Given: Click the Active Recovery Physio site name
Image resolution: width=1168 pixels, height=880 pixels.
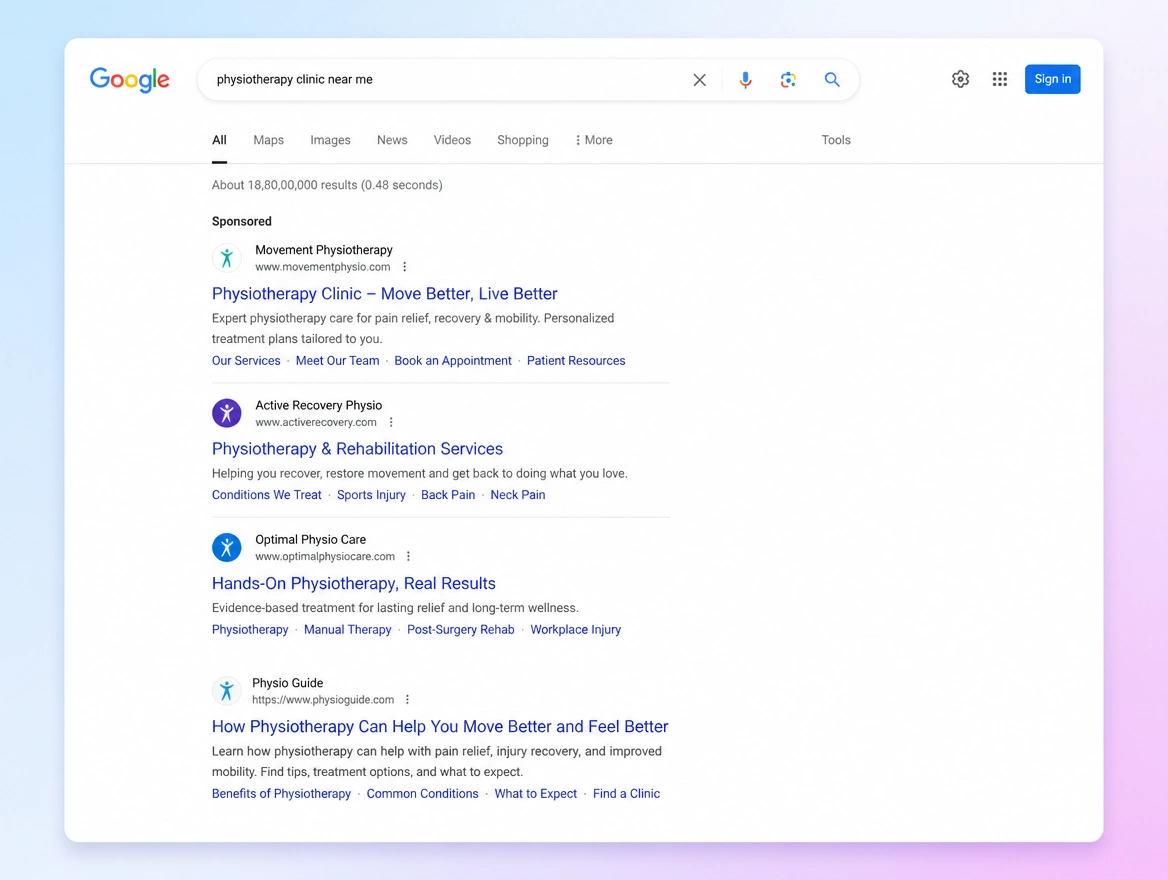Looking at the screenshot, I should [319, 405].
